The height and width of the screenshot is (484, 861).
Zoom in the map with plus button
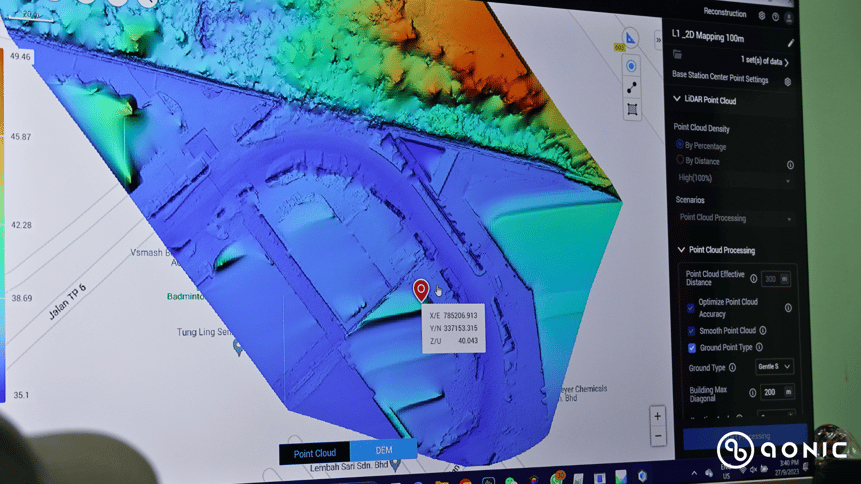click(x=657, y=416)
